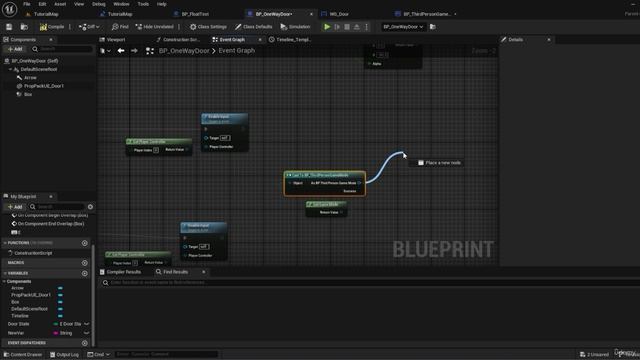Open My Blueprint settings gear
This screenshot has width=640, height=360.
[x=90, y=207]
